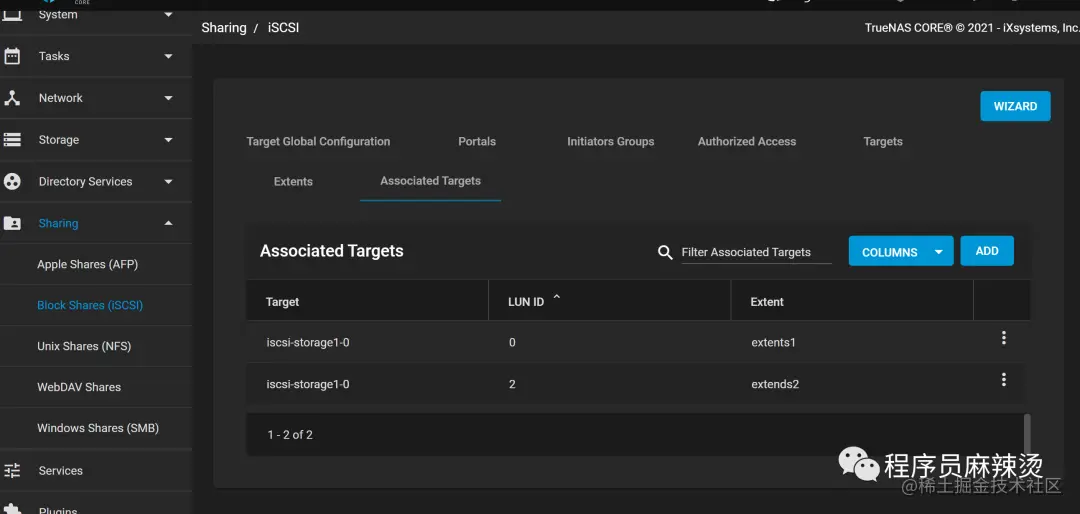Click the Sharing folder icon
The image size is (1080, 514).
[x=12, y=223]
